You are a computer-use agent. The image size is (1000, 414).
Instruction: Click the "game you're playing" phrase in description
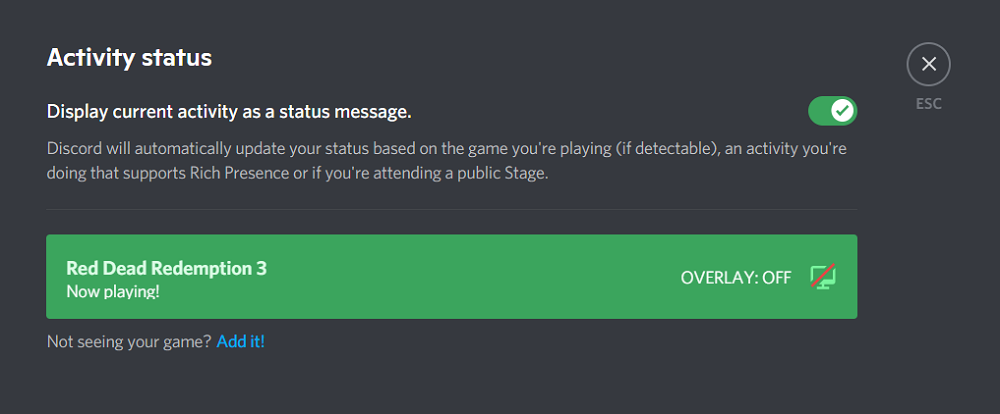click(x=476, y=148)
